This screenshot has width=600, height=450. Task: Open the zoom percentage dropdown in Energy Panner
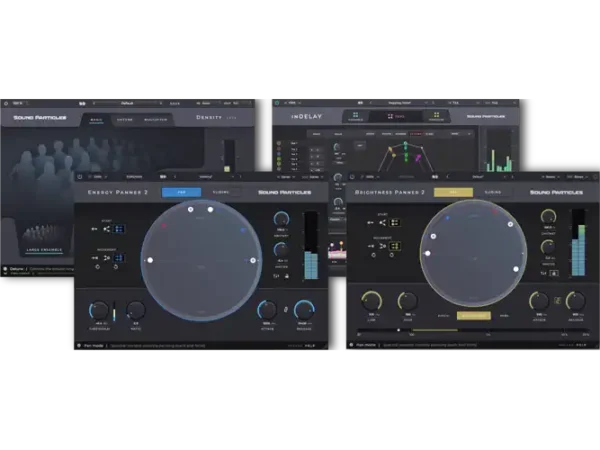point(98,177)
